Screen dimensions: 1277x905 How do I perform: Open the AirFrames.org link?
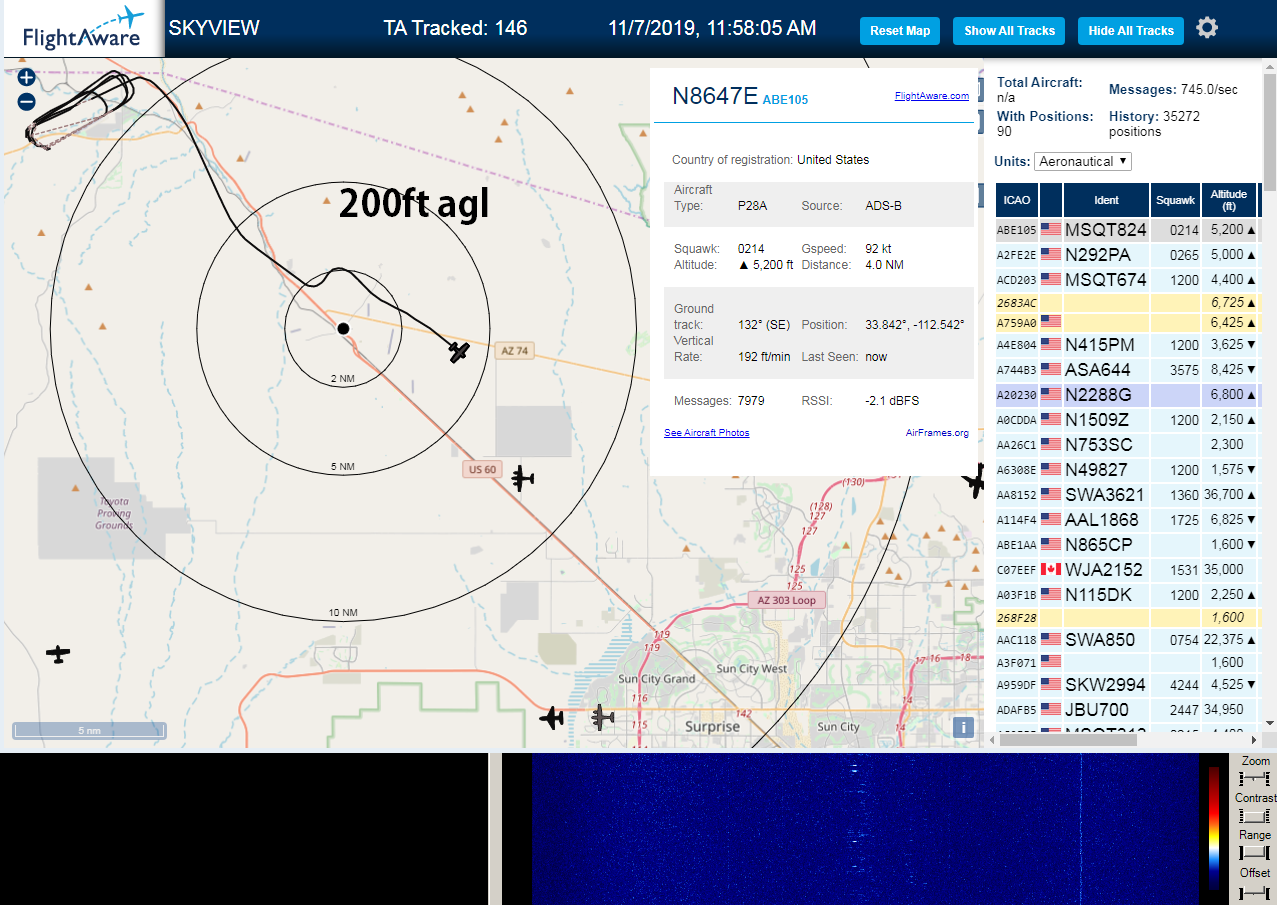(937, 433)
